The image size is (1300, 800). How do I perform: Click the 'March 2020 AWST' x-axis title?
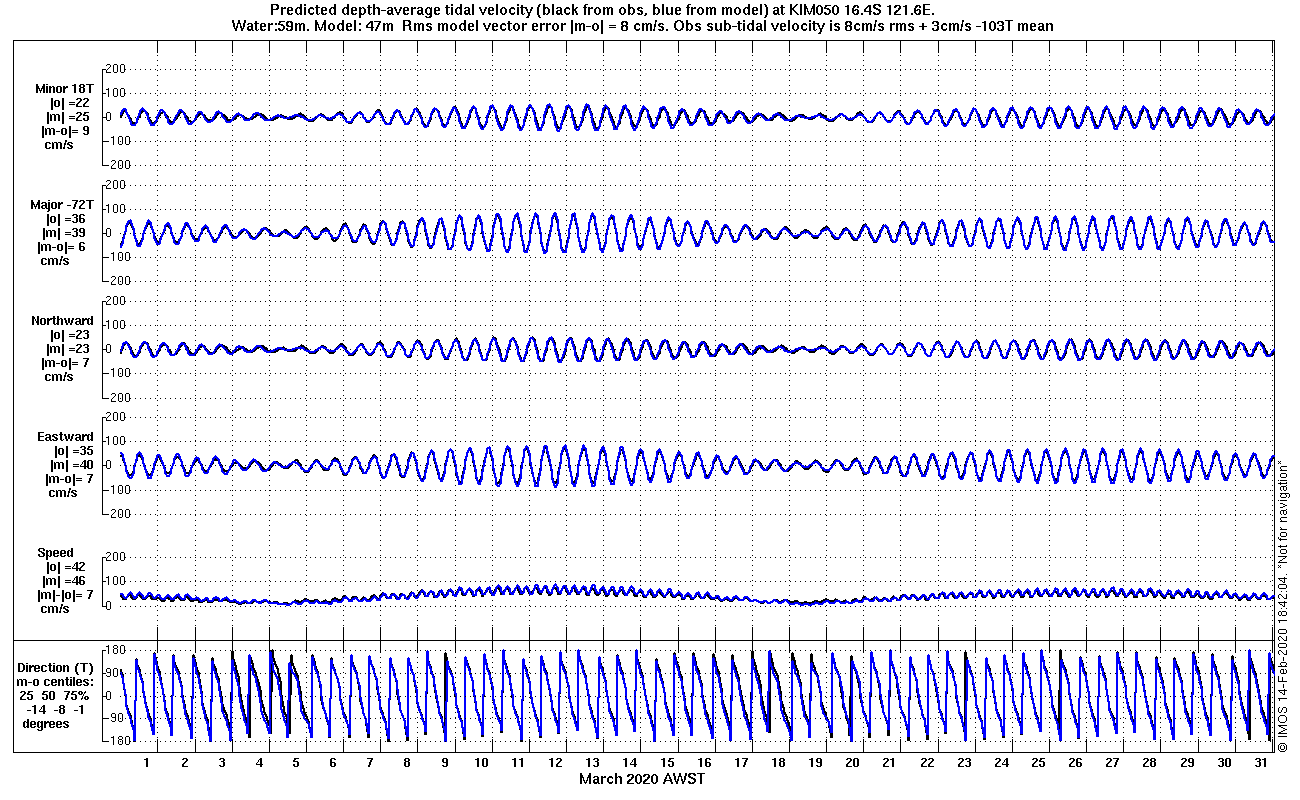[x=642, y=778]
